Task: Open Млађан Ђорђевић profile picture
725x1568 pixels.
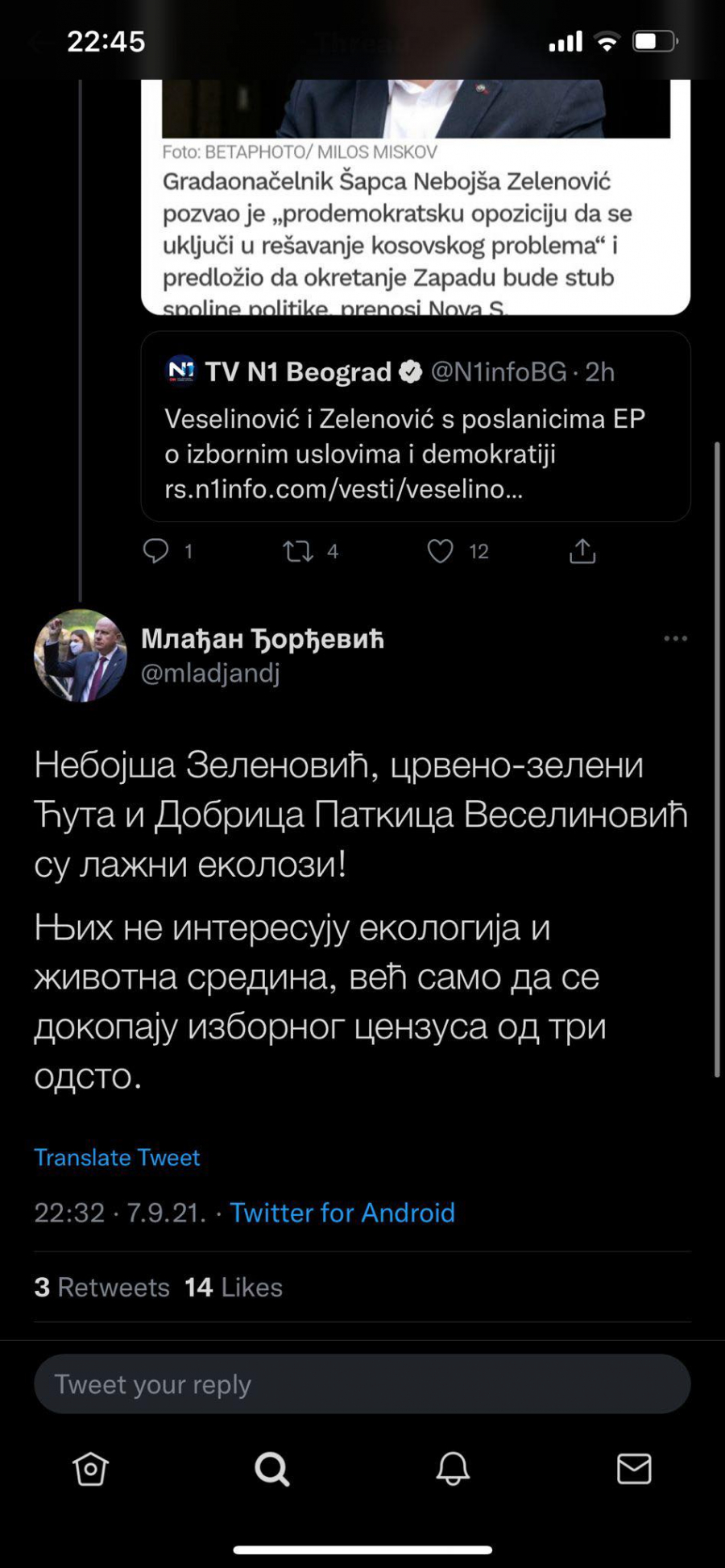Action: pyautogui.click(x=81, y=655)
